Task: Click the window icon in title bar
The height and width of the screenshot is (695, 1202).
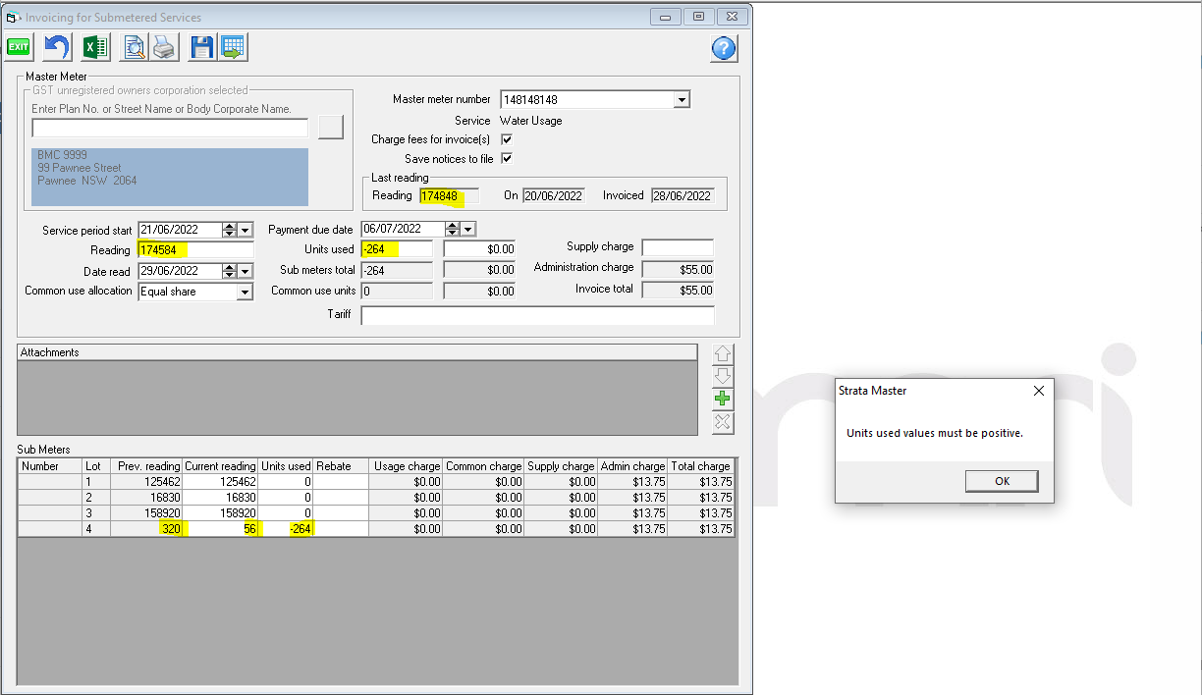Action: tap(13, 17)
